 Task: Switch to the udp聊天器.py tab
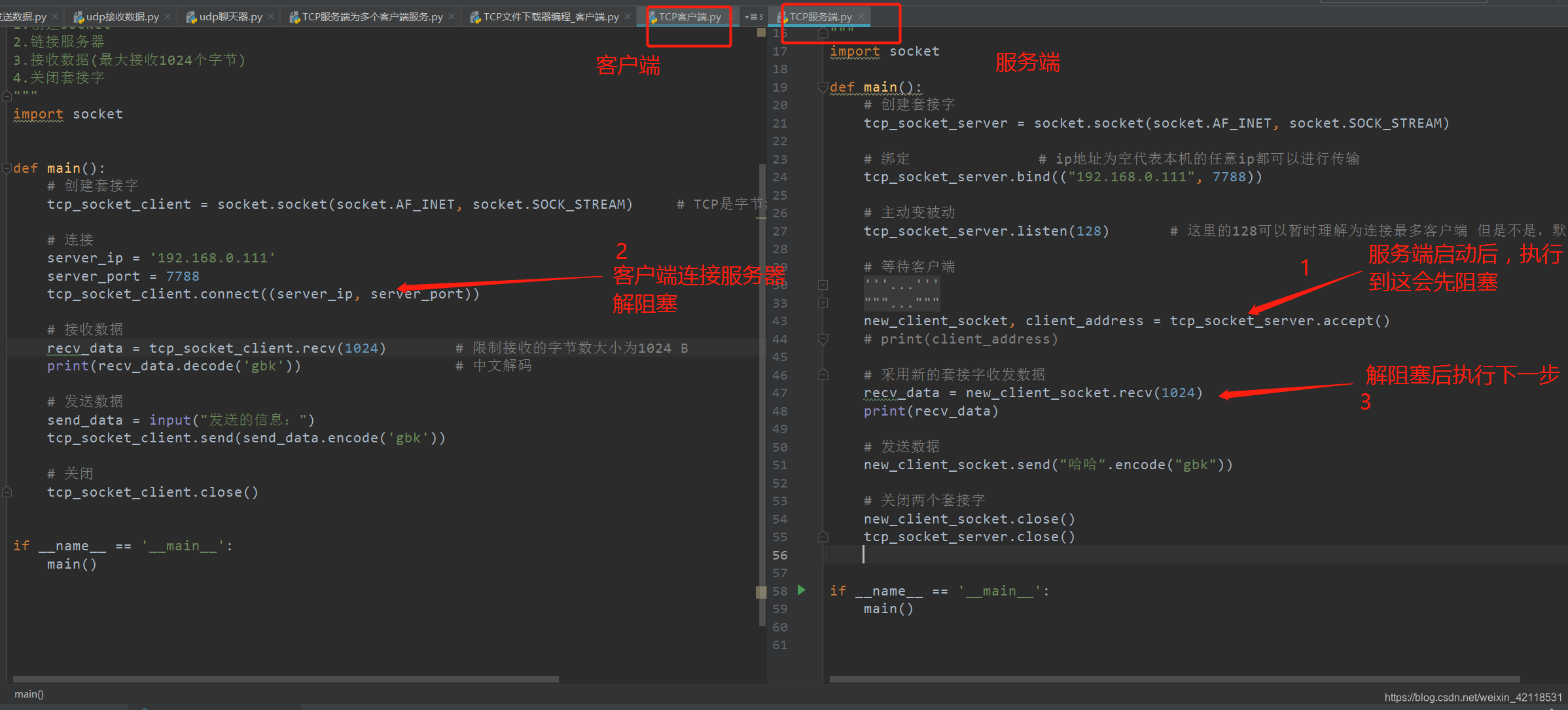(x=230, y=16)
